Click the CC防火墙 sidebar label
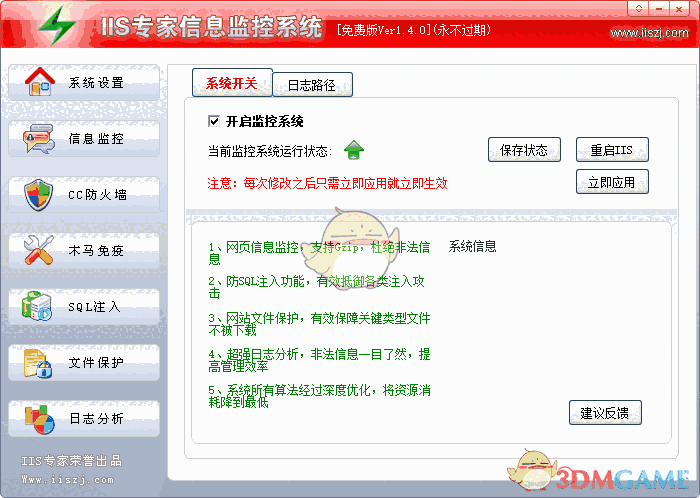 97,195
